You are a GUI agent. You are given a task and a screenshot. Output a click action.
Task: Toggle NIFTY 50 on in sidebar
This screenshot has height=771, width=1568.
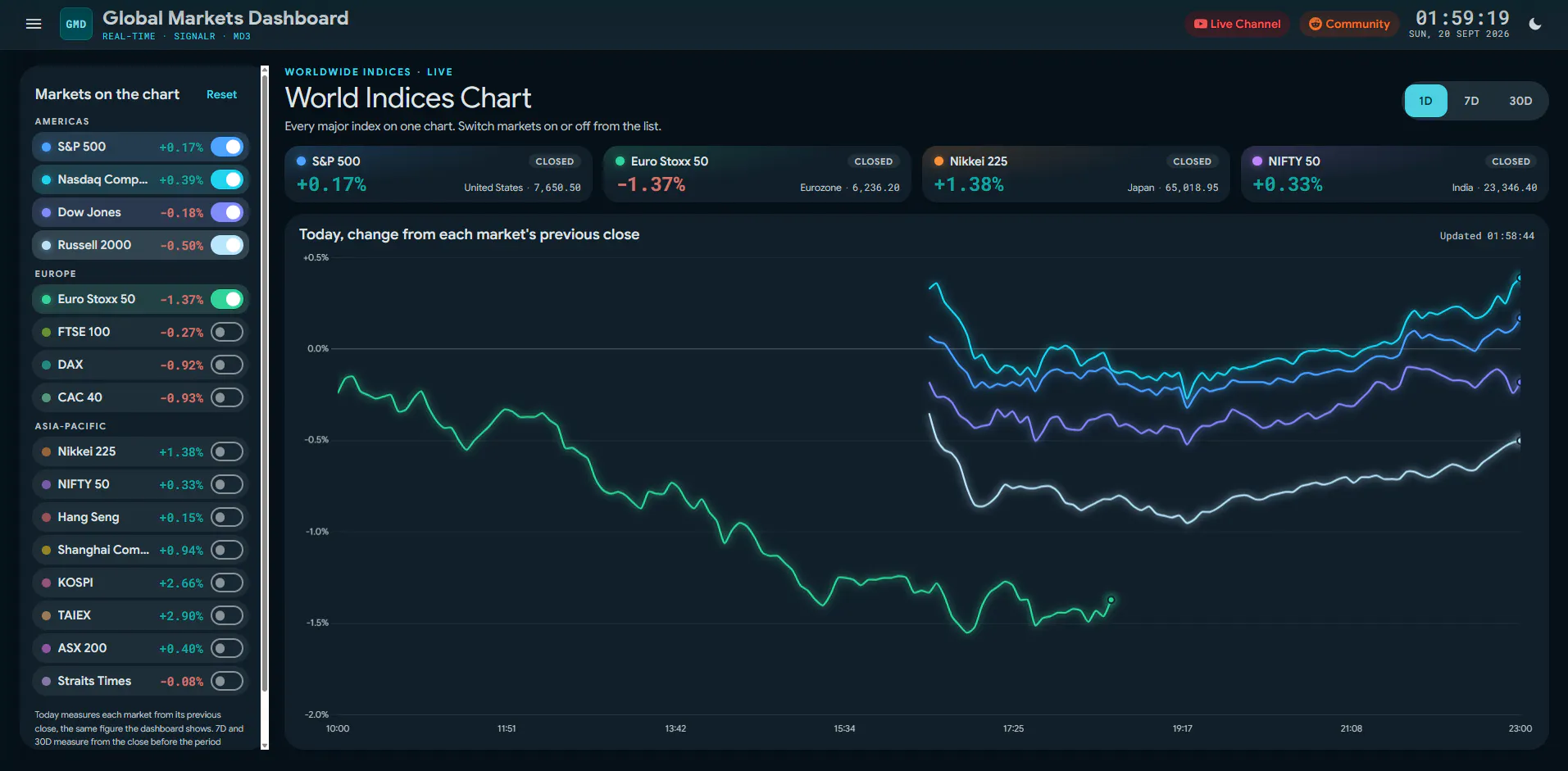[227, 484]
